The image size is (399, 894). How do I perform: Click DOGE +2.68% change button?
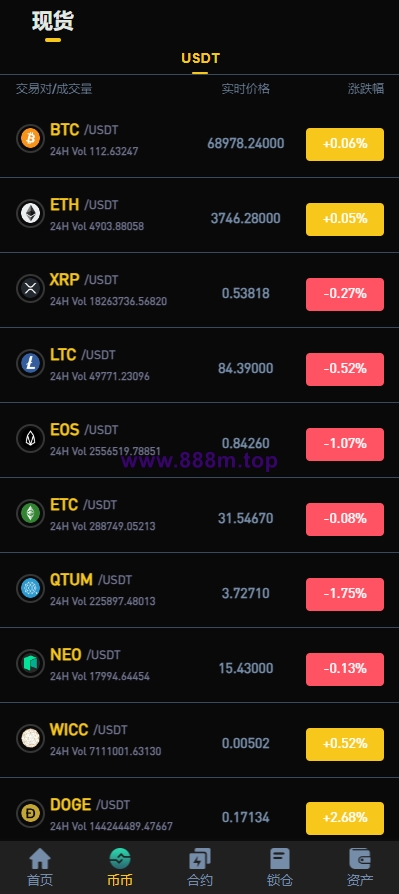[x=345, y=818]
